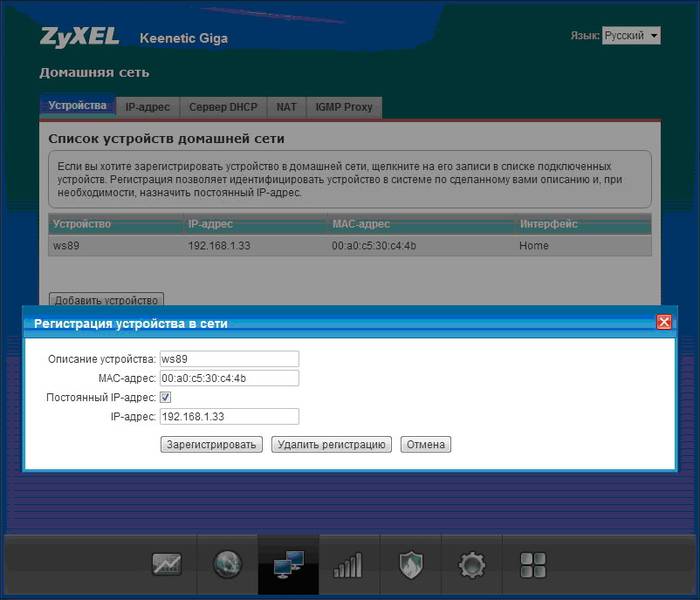Open the Internet globe icon

227,565
